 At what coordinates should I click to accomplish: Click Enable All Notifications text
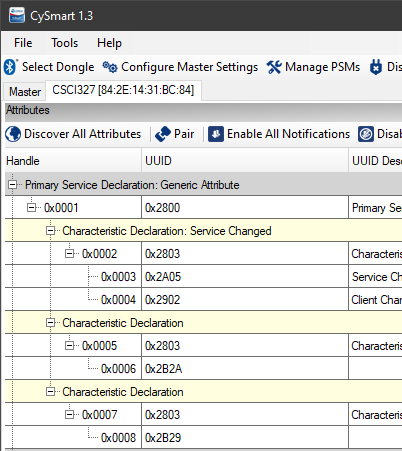click(288, 134)
